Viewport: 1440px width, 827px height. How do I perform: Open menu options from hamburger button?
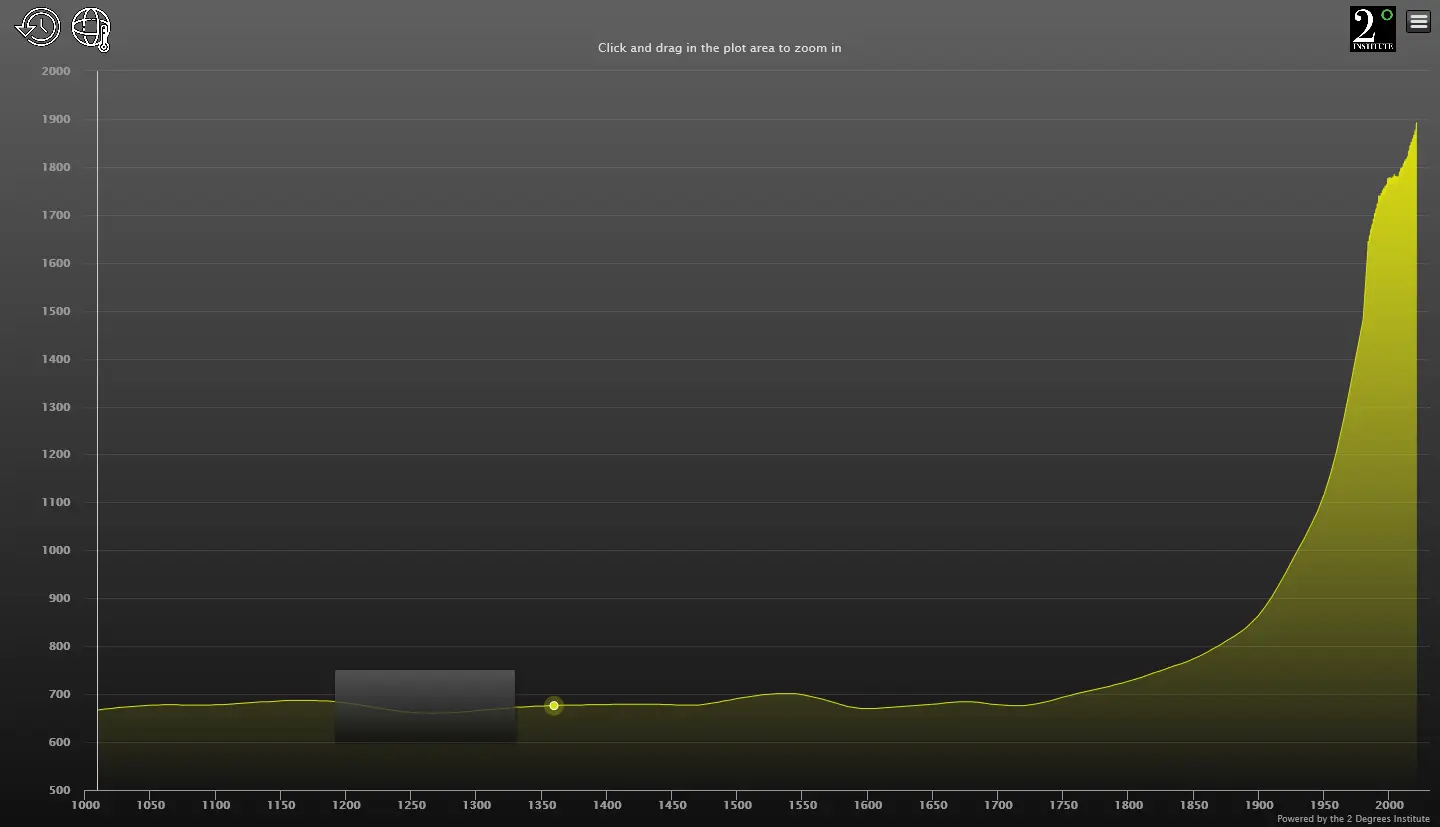coord(1418,20)
